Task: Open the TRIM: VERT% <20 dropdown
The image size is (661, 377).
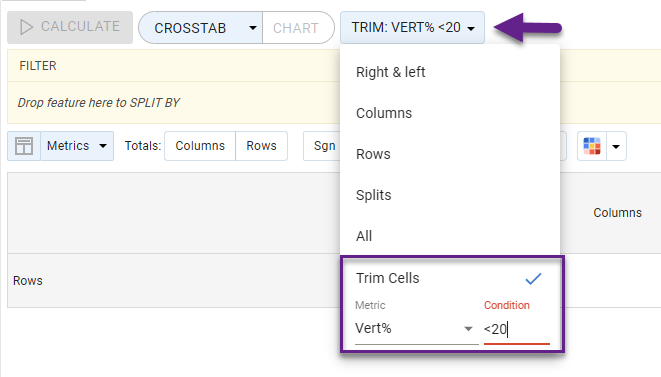Action: (412, 28)
